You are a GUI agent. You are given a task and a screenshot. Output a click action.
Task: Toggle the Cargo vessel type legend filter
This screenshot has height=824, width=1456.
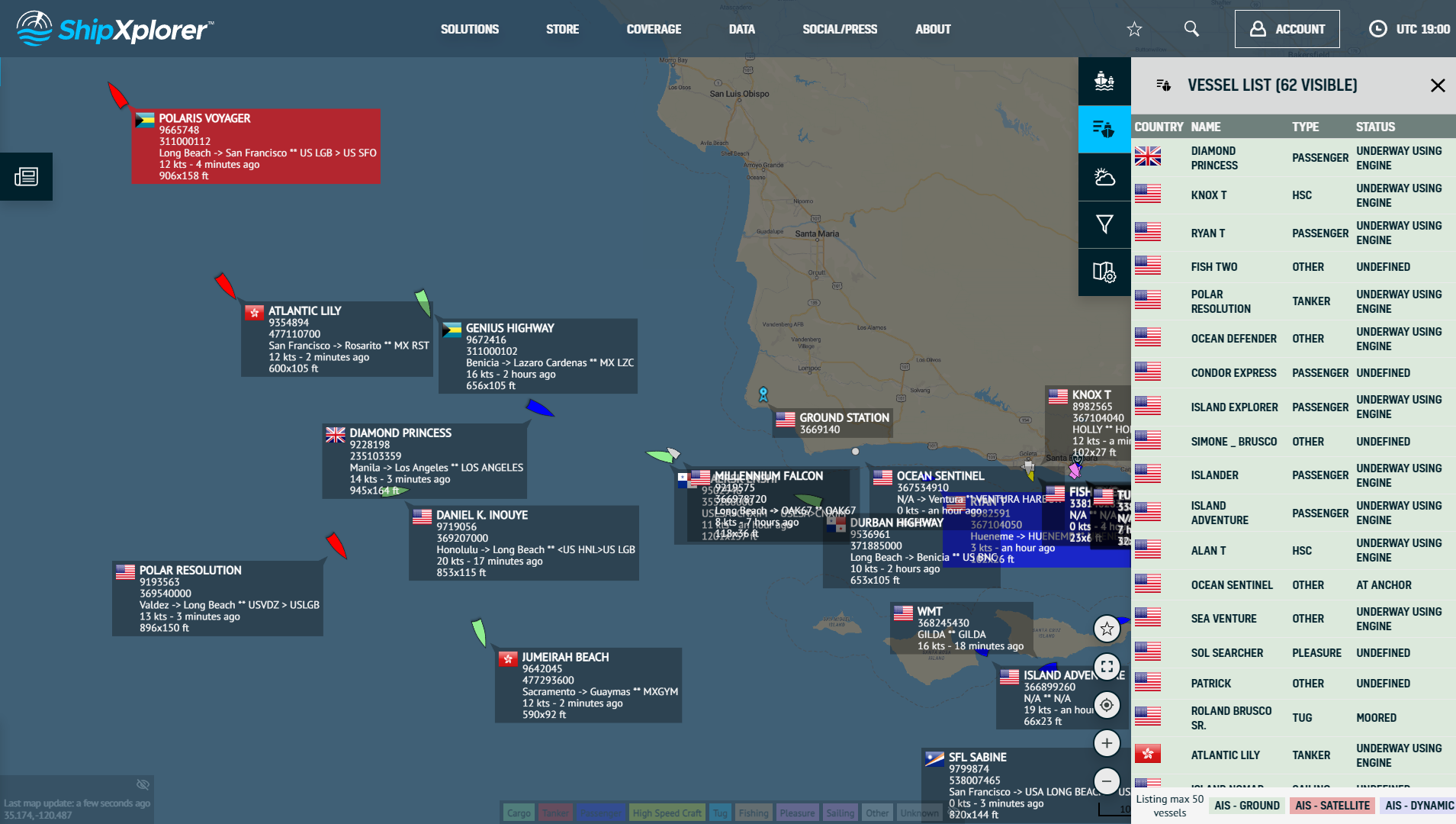pos(519,813)
